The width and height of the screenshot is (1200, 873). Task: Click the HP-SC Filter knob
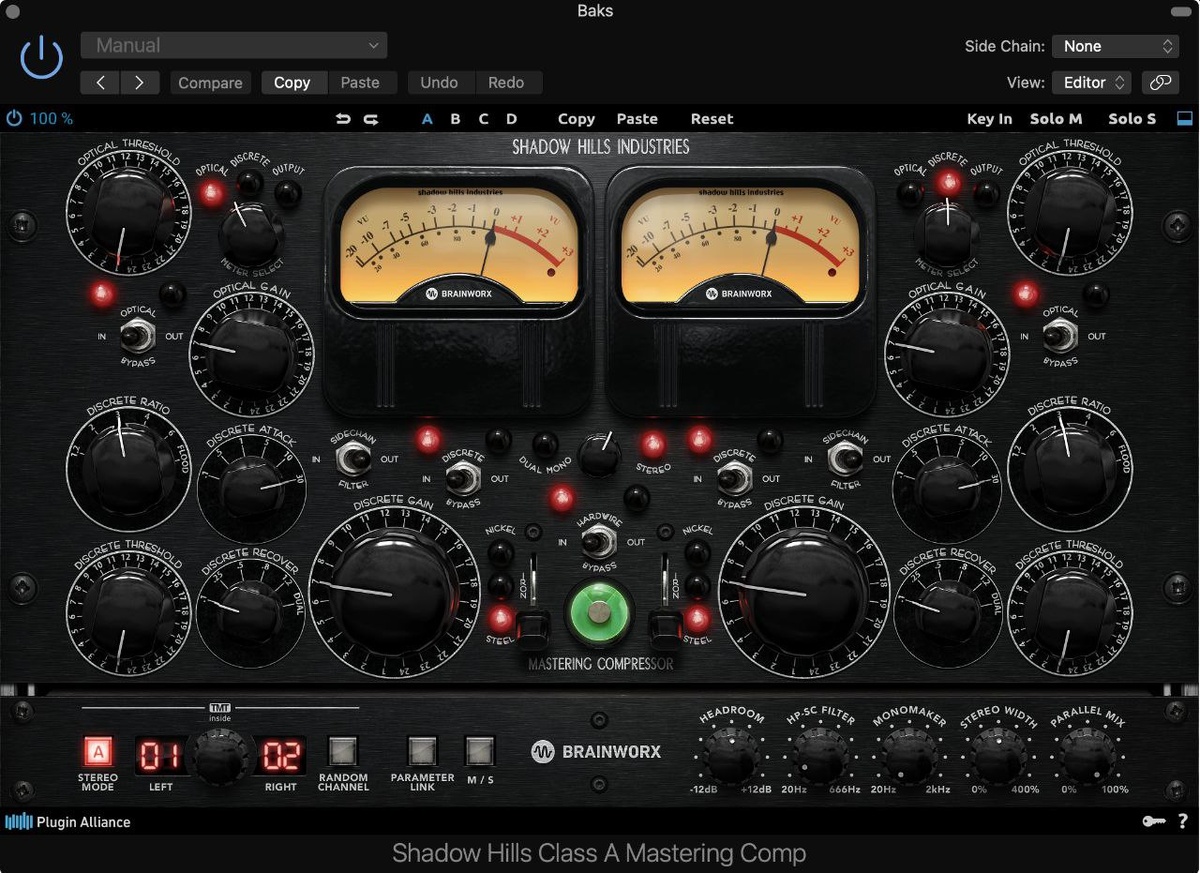[819, 756]
